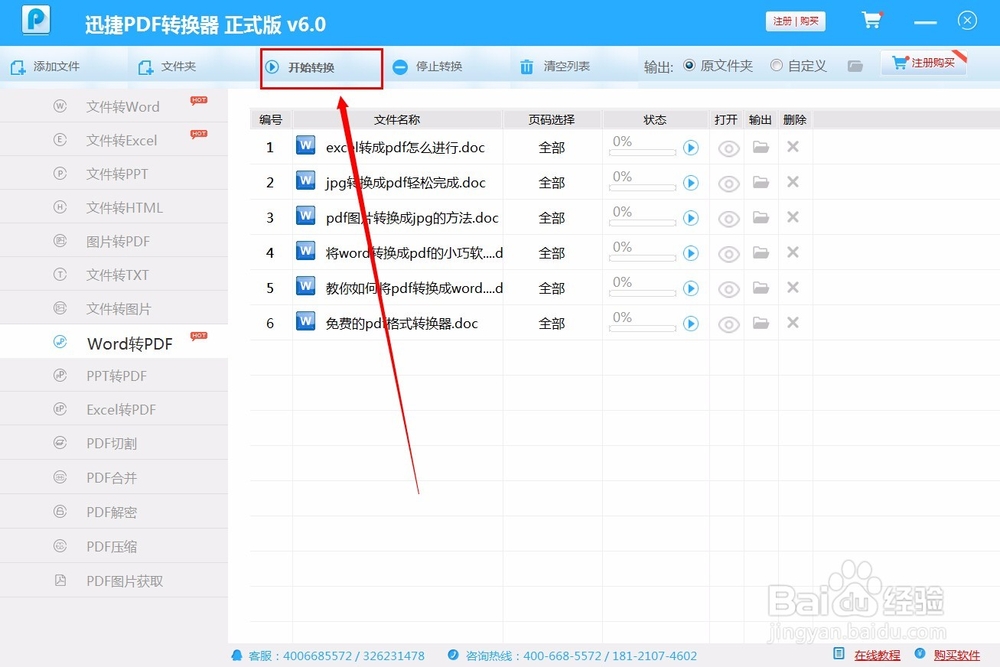
Task: Click the 添加文件 add files icon
Action: coord(17,66)
